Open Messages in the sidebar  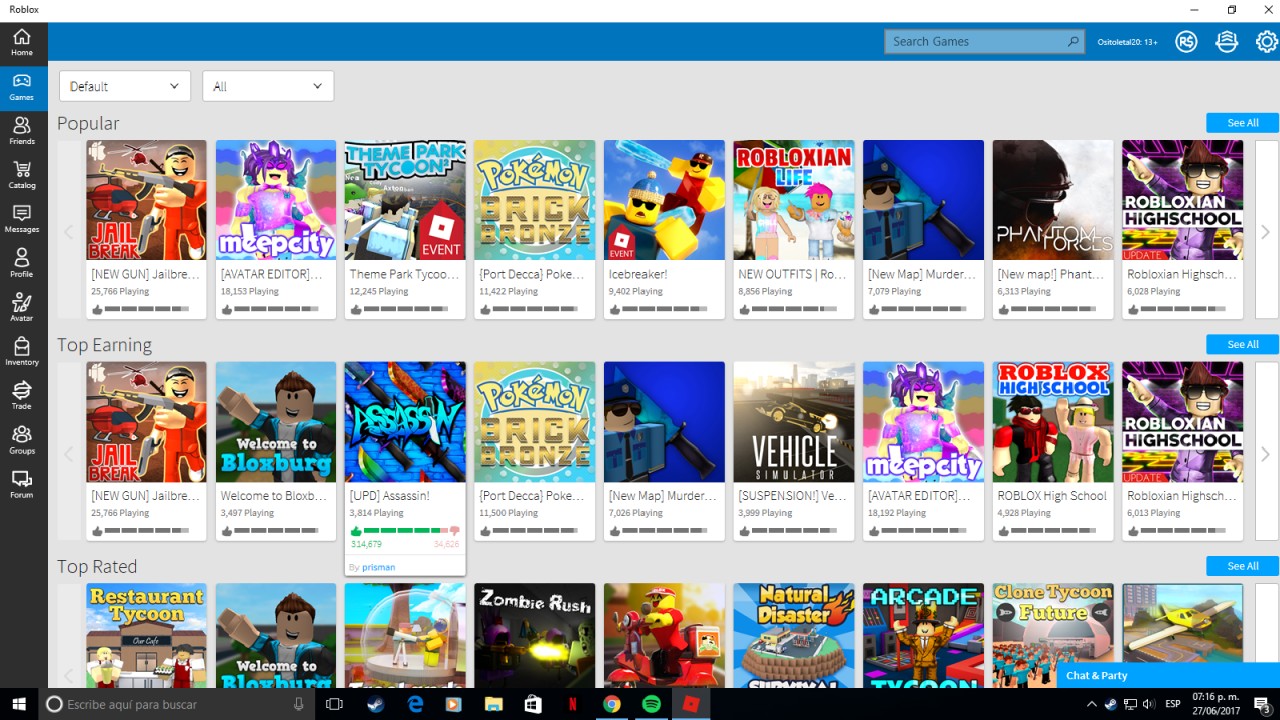22,219
